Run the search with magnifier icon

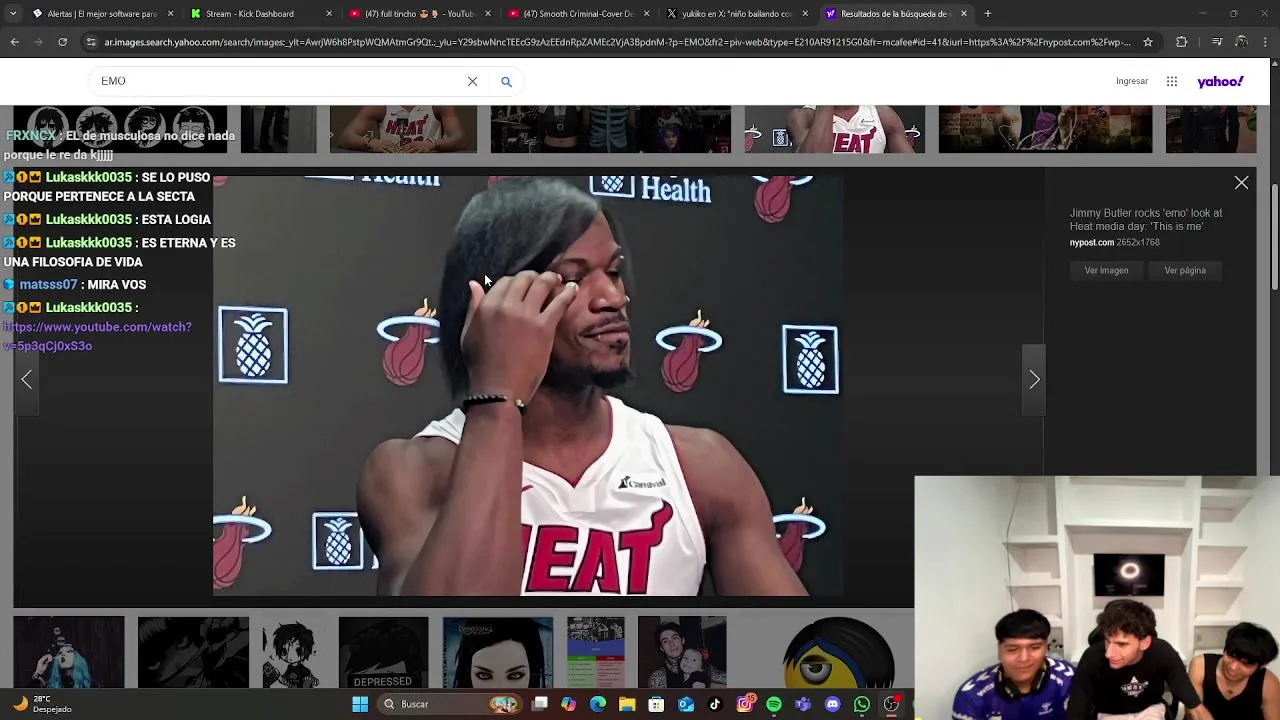[506, 81]
